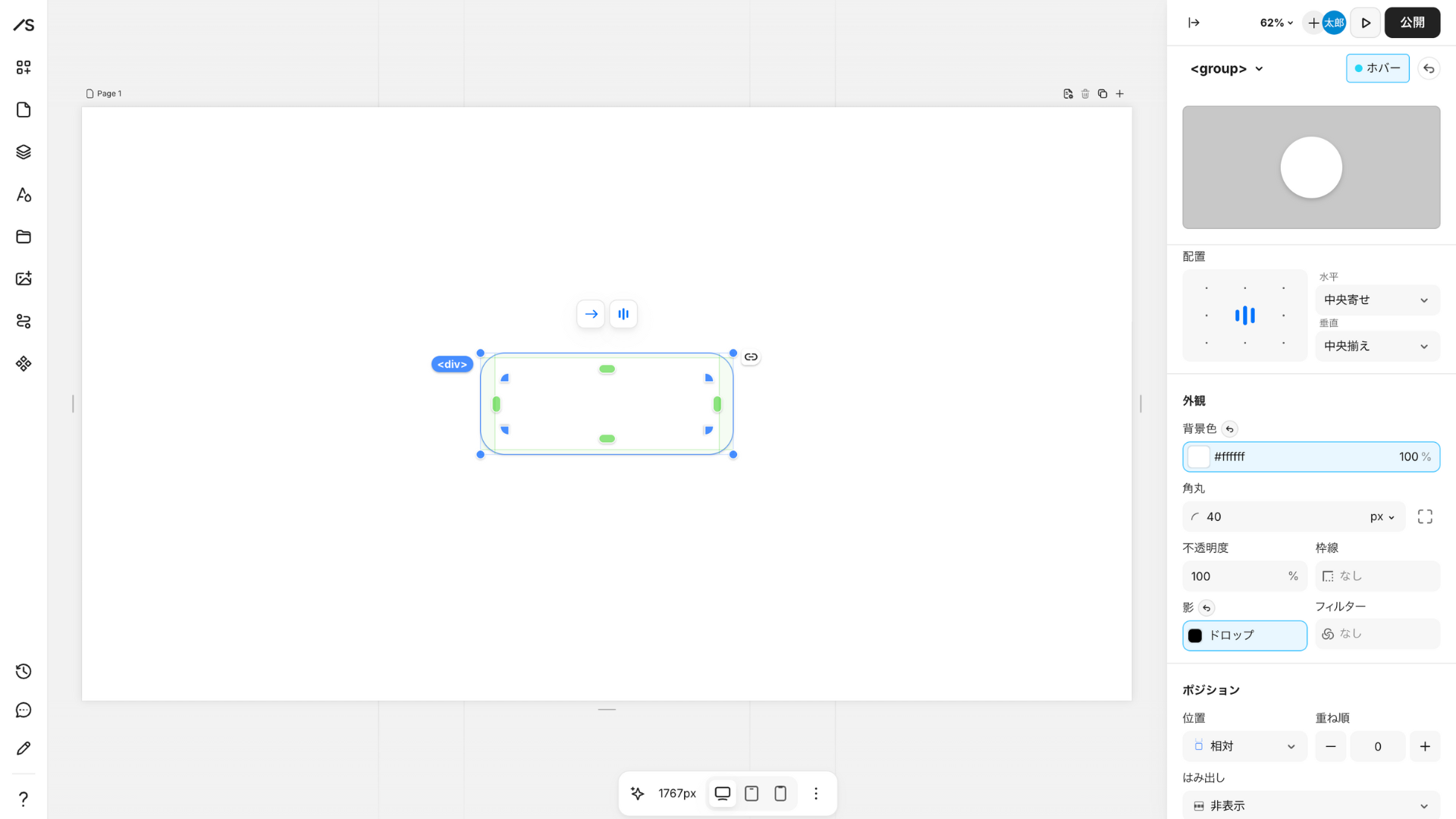
Task: Click the help question mark icon
Action: click(24, 799)
